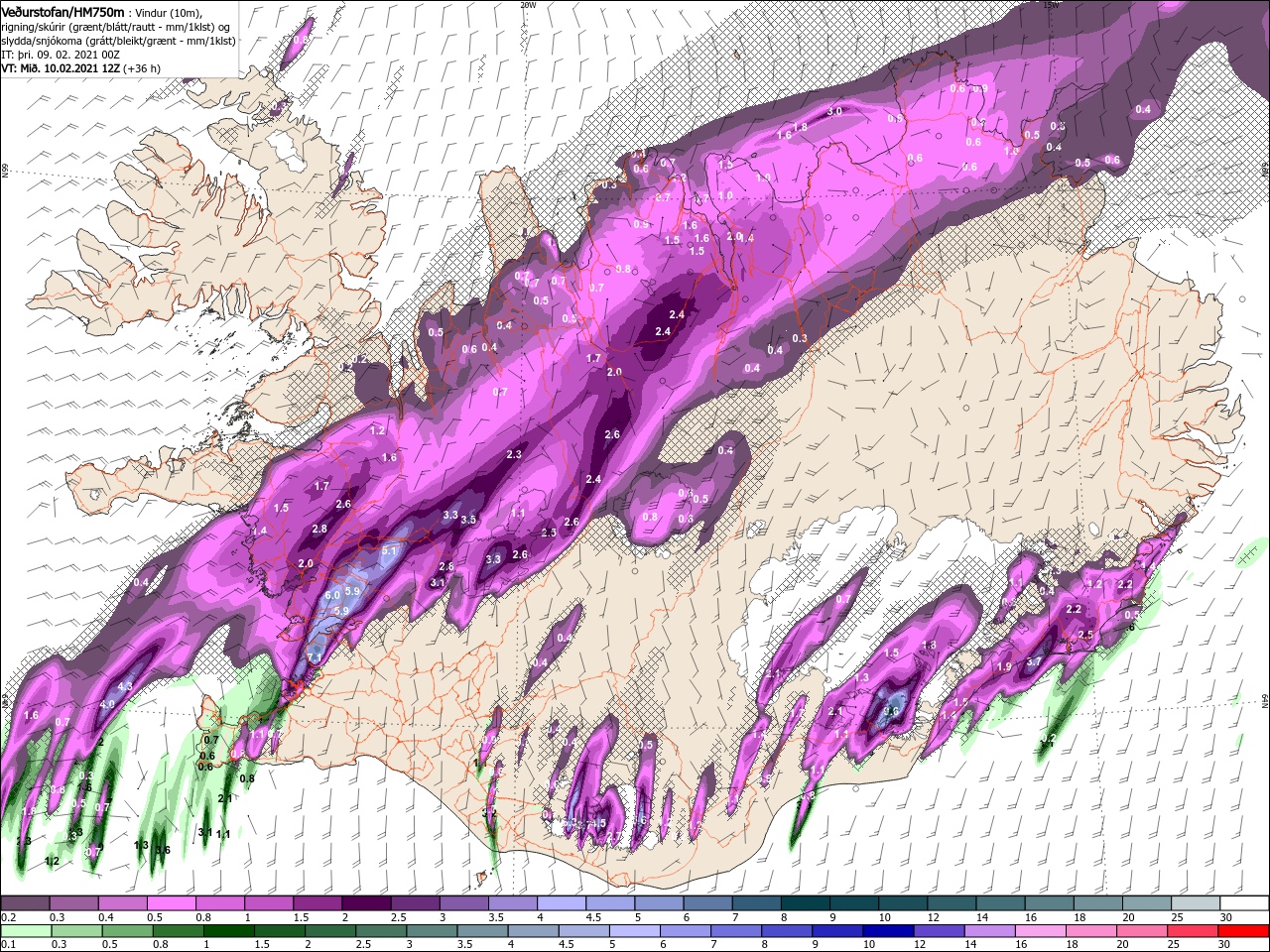Image resolution: width=1270 pixels, height=952 pixels.
Task: Click the 9.6 precipitation value in southeast
Action: (x=891, y=711)
